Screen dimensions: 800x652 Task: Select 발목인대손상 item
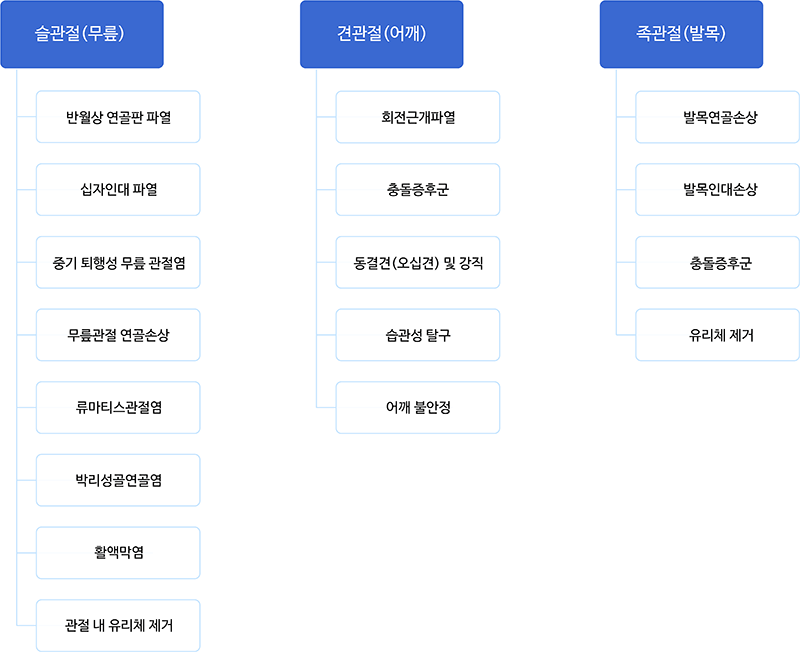(717, 190)
